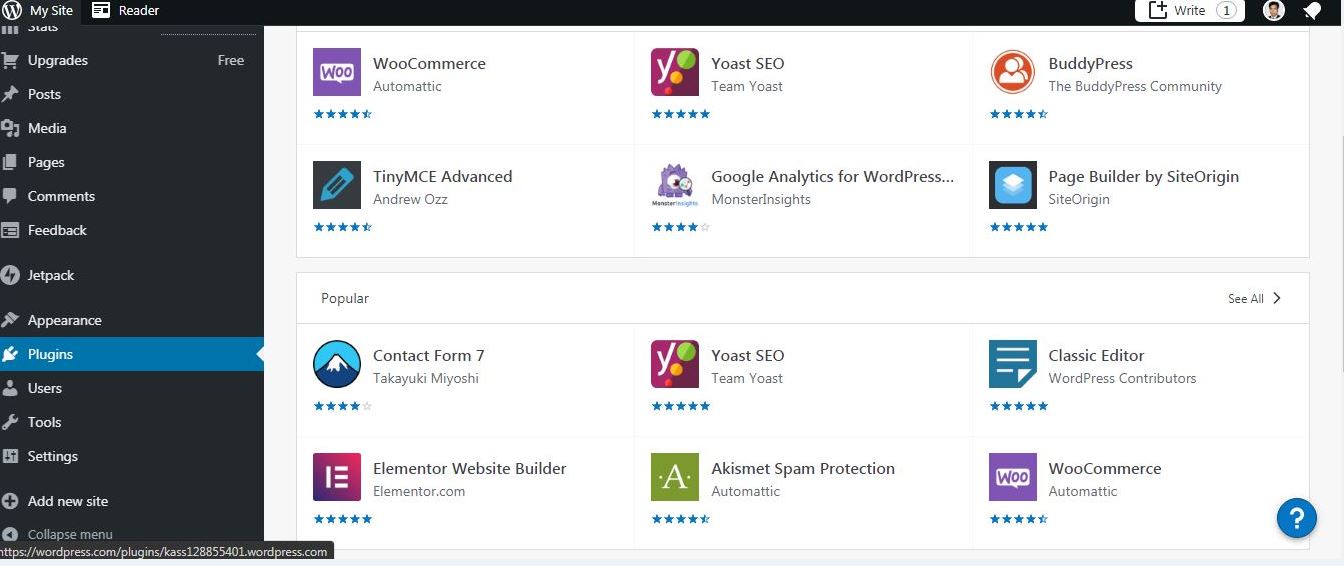Click the blue help question mark button
This screenshot has height=566, width=1344.
point(1296,518)
